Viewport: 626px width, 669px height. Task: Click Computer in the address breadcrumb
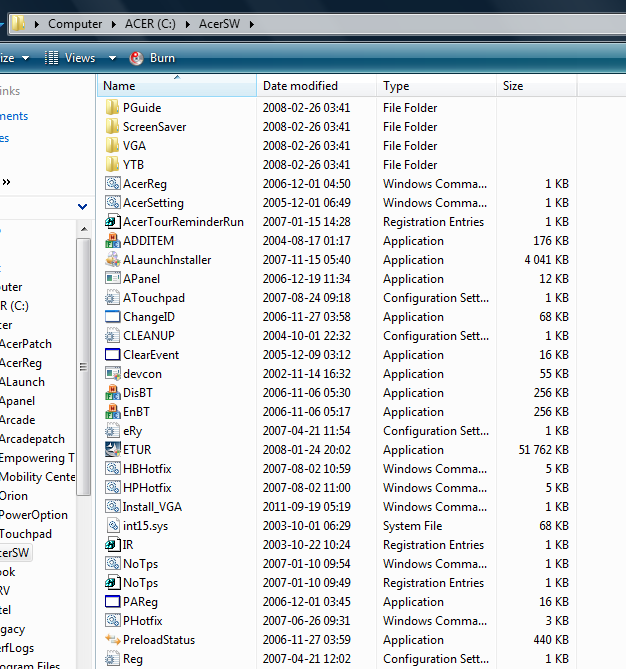pos(75,24)
